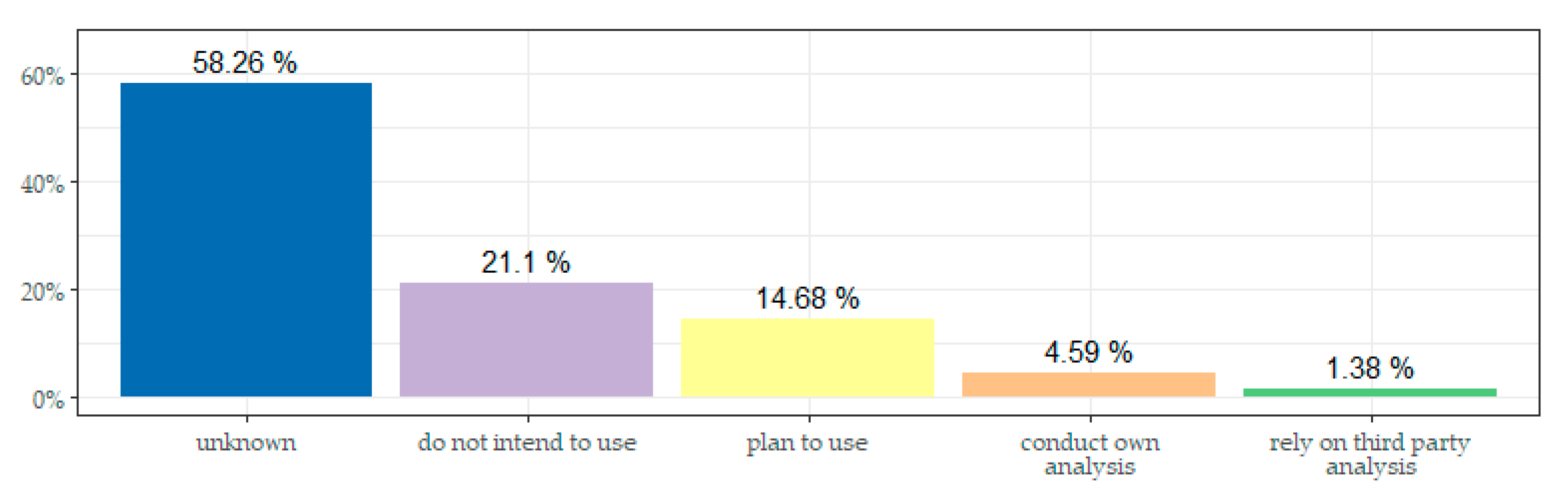Select the 40% y-axis tick label
Screen dimensions: 1568x496
42,184
